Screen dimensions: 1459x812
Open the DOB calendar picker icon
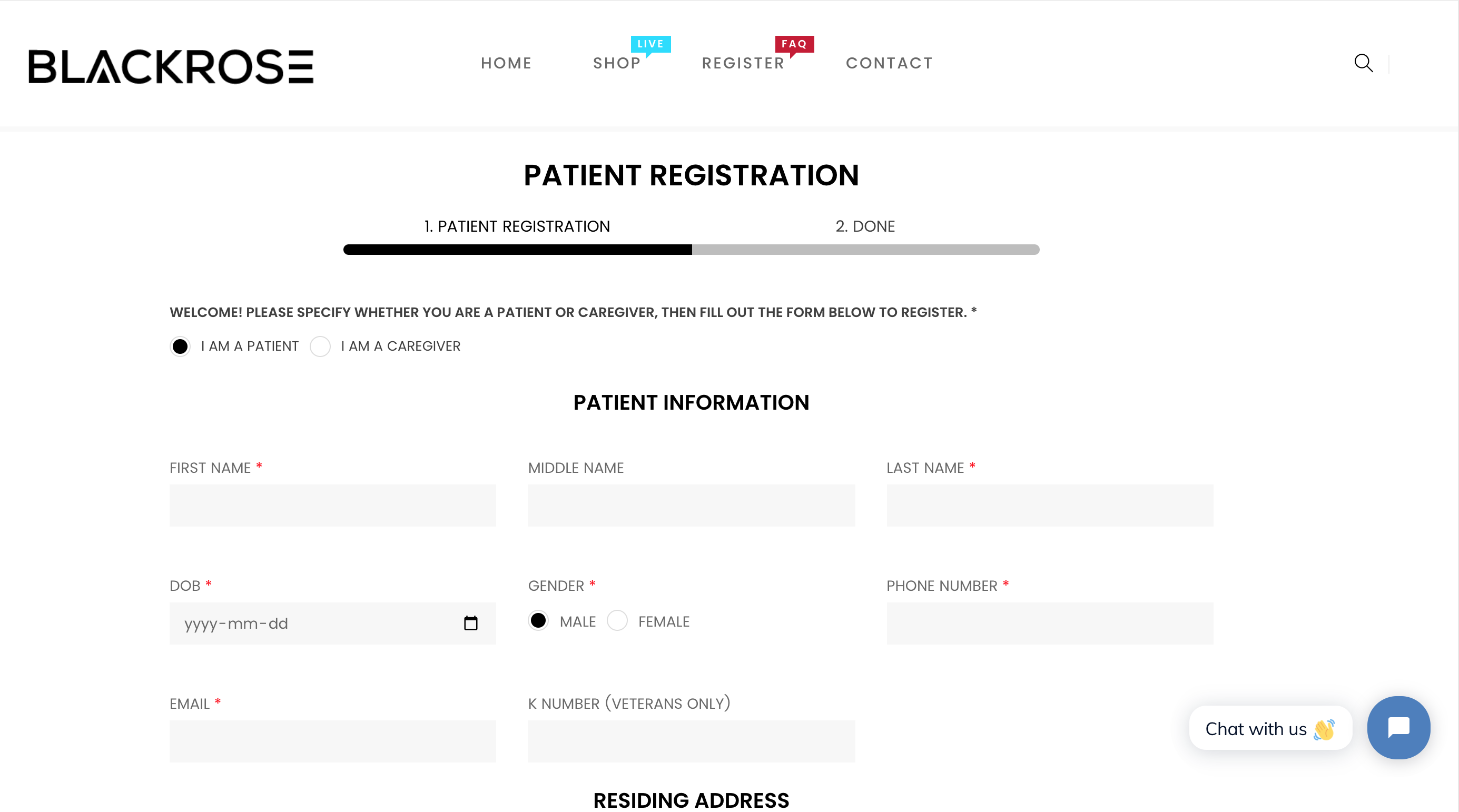(471, 623)
